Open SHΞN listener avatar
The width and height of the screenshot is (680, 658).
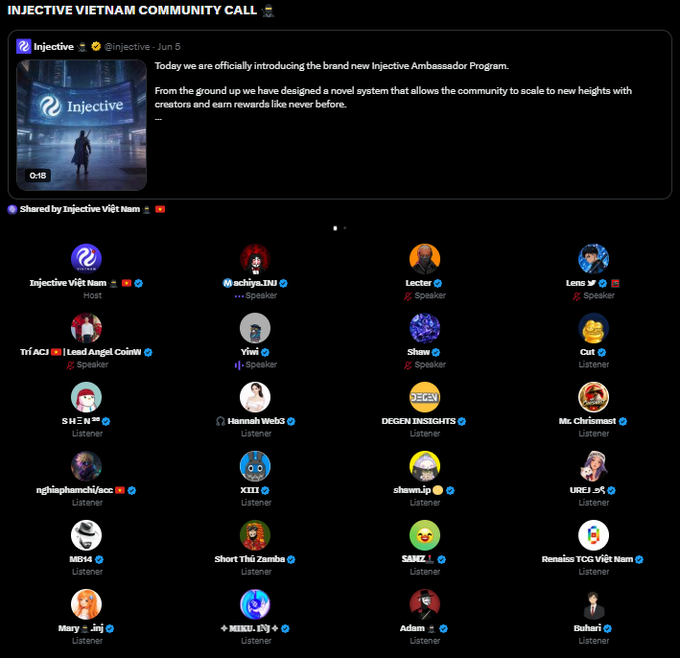click(x=86, y=397)
